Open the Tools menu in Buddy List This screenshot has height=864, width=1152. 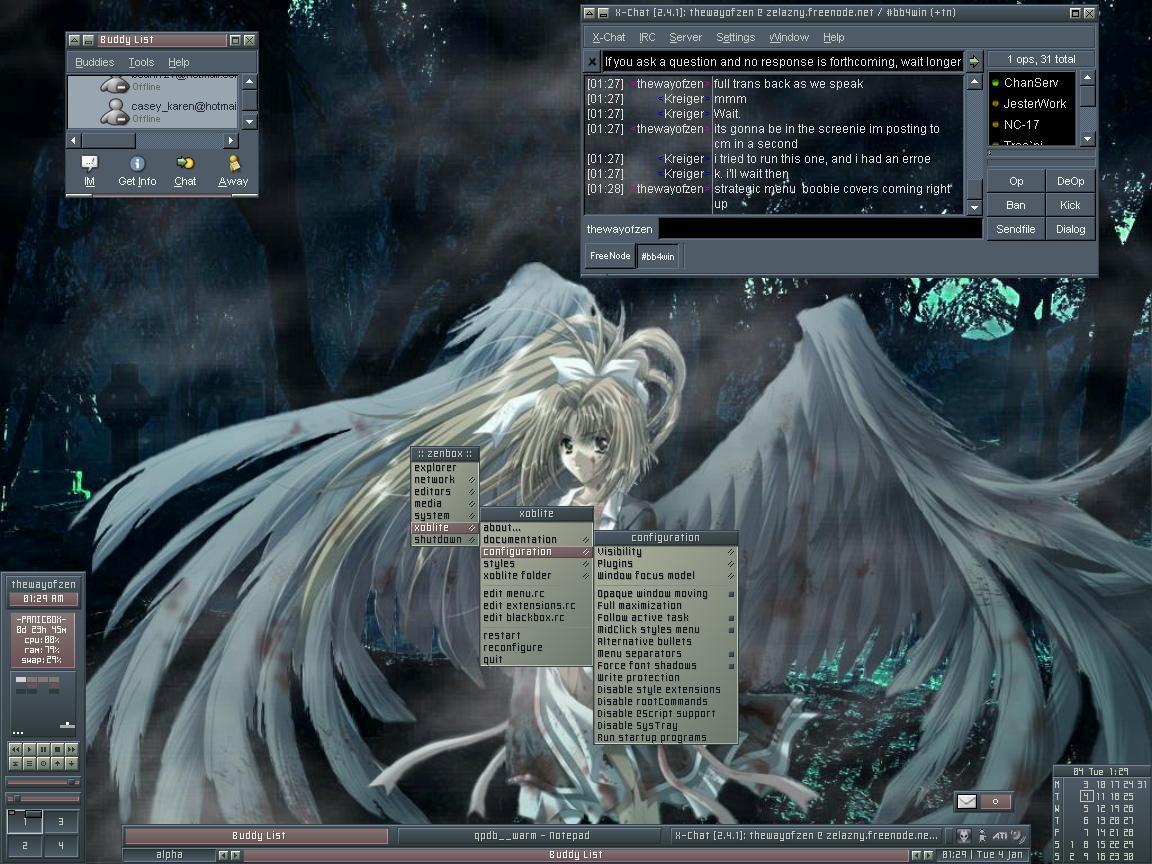(x=141, y=62)
